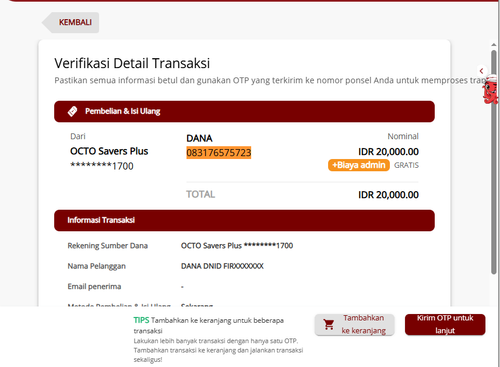The width and height of the screenshot is (500, 367).
Task: Click the GRATIS admin fee text
Action: [x=406, y=165]
